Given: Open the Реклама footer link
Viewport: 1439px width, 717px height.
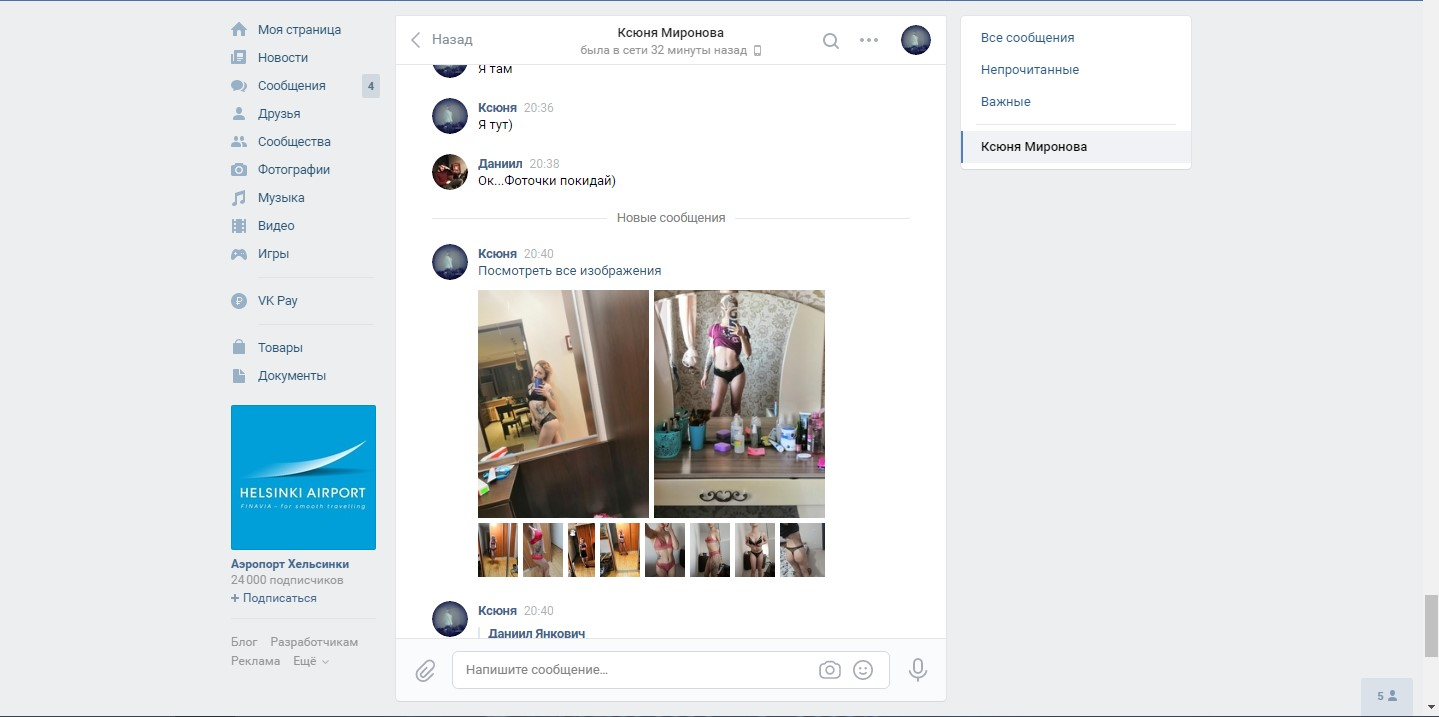Looking at the screenshot, I should 256,661.
